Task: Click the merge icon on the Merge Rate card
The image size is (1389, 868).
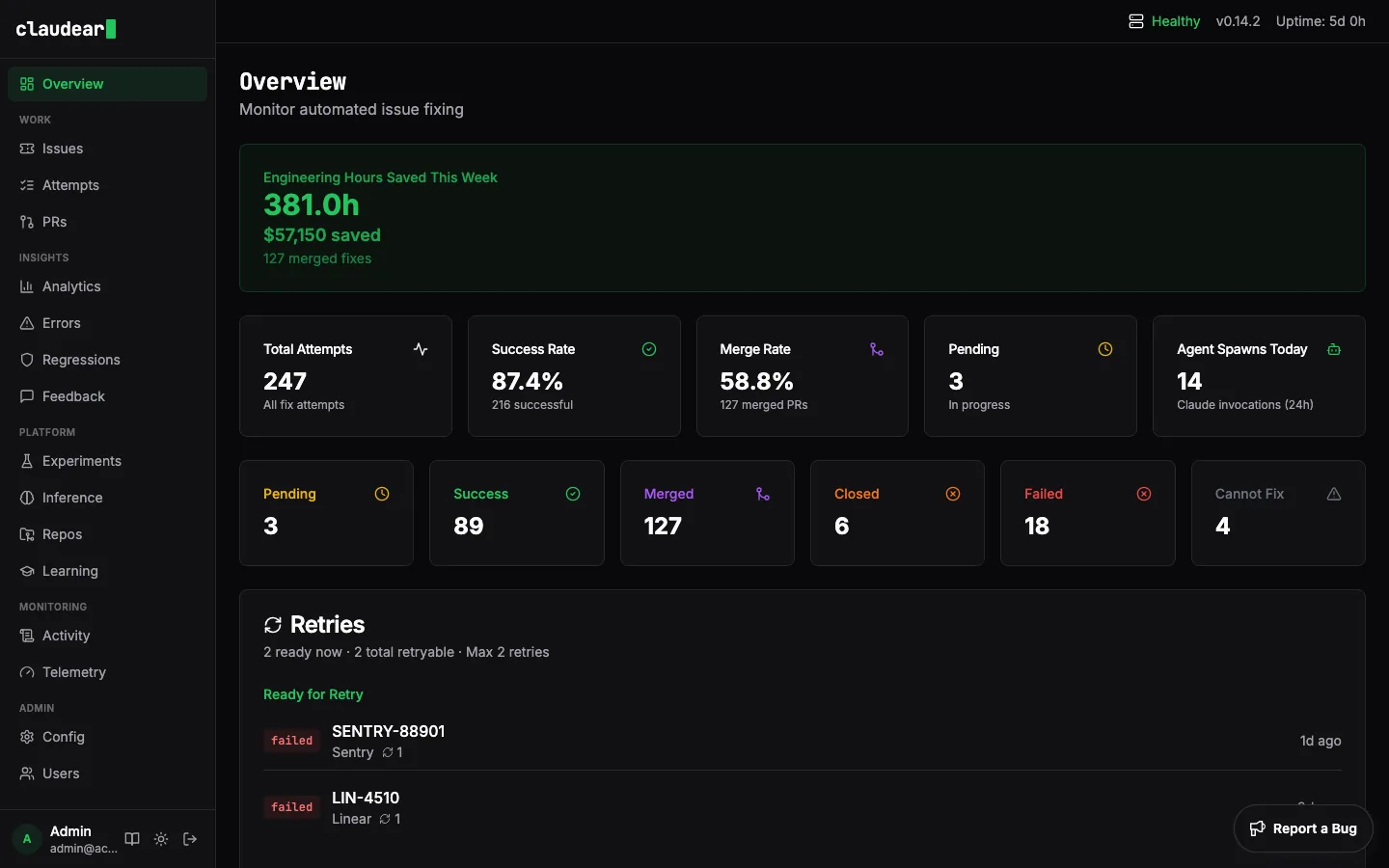Action: pos(876,349)
